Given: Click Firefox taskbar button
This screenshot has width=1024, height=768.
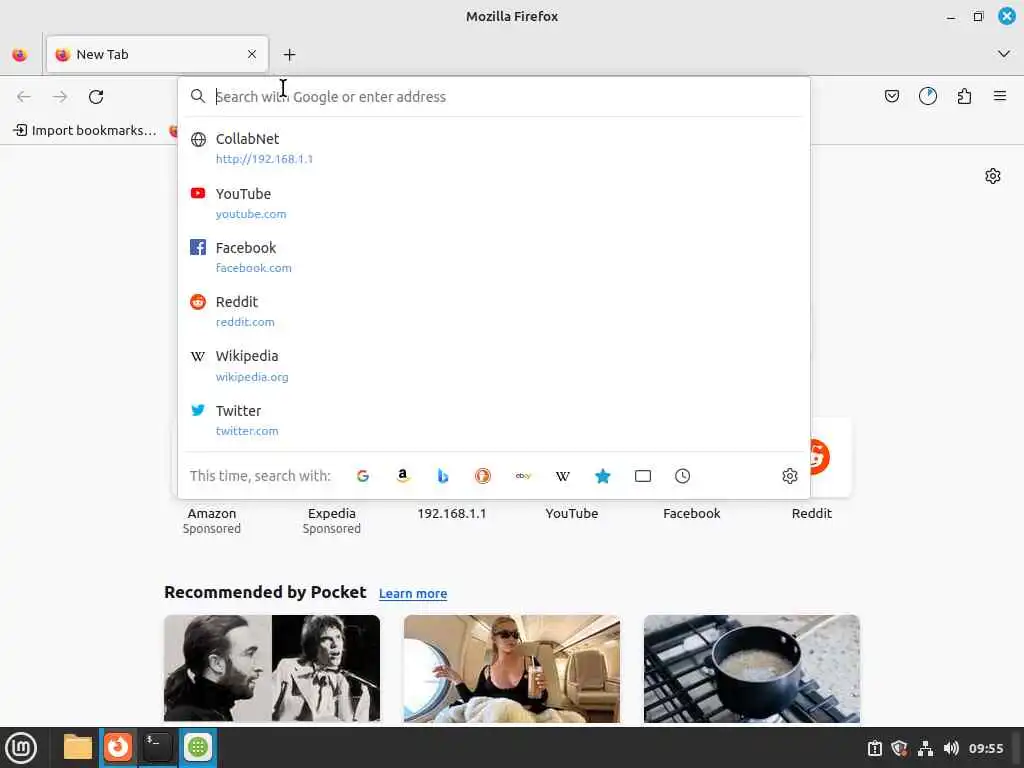Looking at the screenshot, I should [x=118, y=747].
